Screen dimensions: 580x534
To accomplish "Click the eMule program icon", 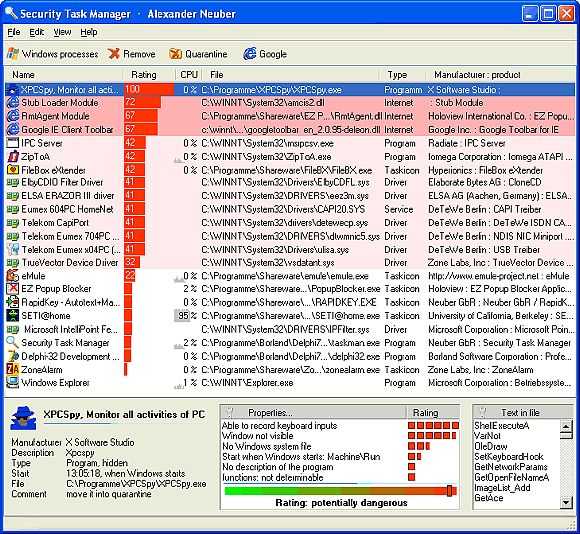I will pyautogui.click(x=13, y=276).
